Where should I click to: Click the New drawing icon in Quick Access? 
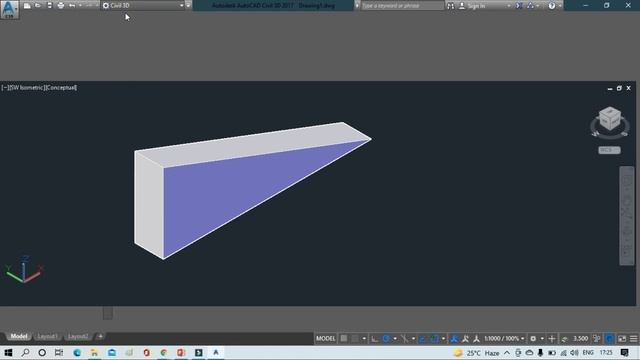[x=27, y=6]
